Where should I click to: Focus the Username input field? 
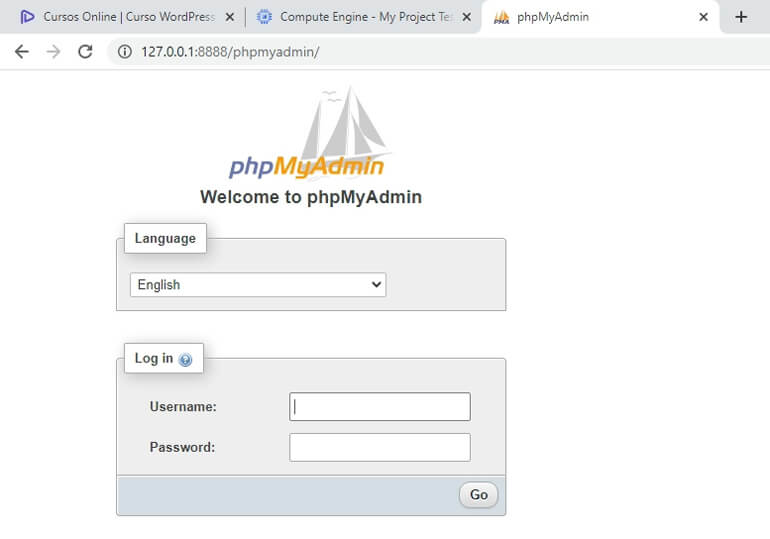380,406
